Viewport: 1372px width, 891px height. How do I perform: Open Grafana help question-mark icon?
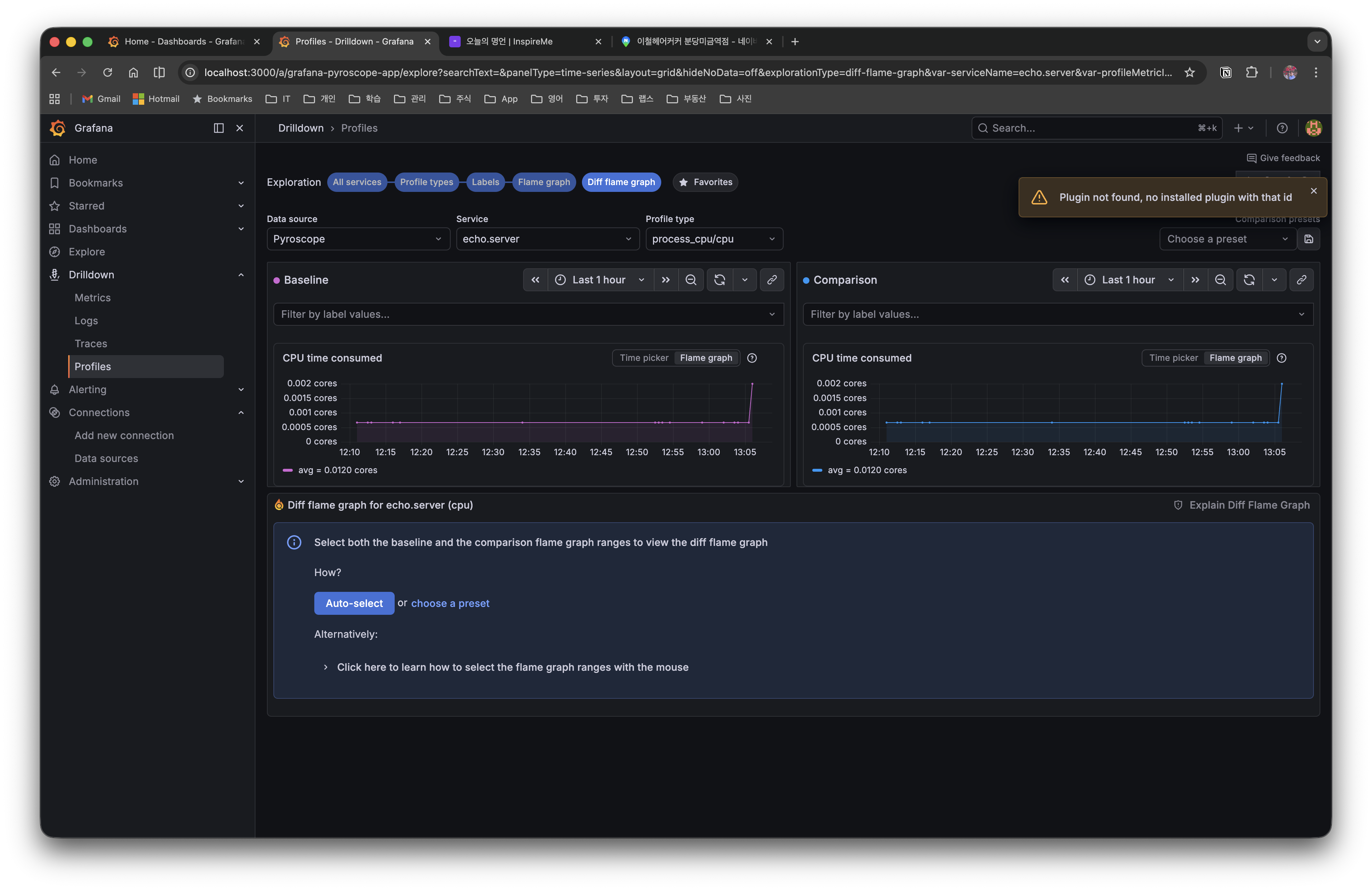(x=1282, y=128)
